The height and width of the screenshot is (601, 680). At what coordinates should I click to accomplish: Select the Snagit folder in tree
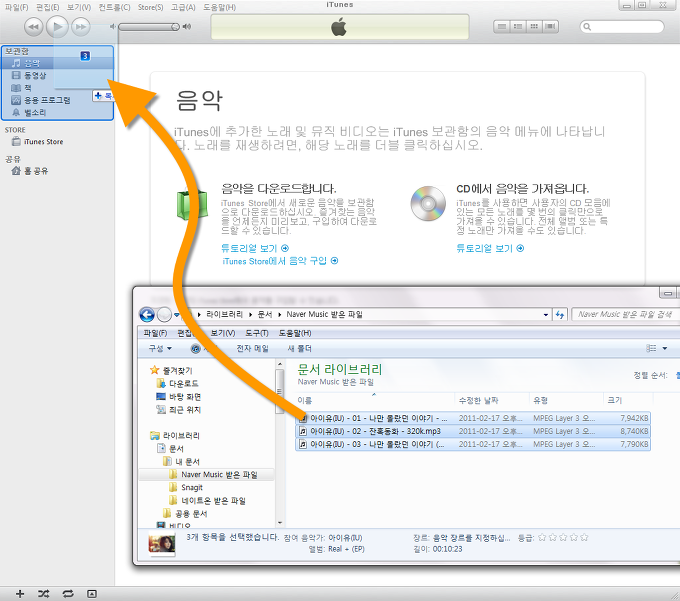coord(186,487)
